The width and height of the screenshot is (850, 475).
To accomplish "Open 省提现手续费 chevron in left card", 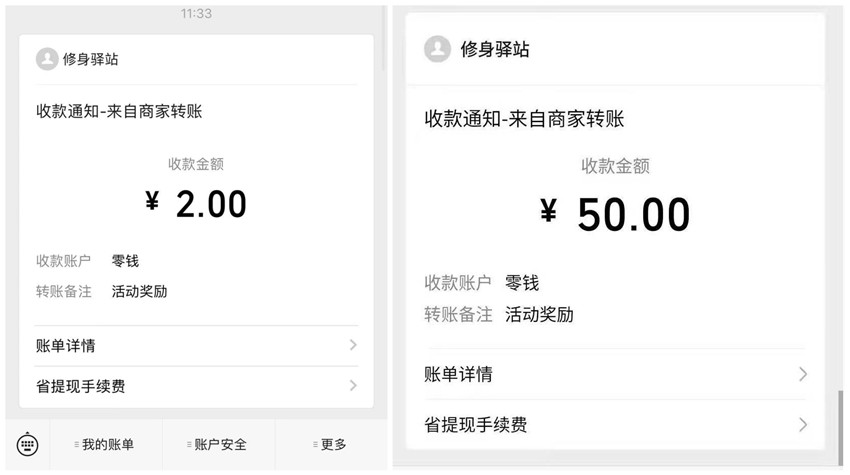I will pos(353,386).
